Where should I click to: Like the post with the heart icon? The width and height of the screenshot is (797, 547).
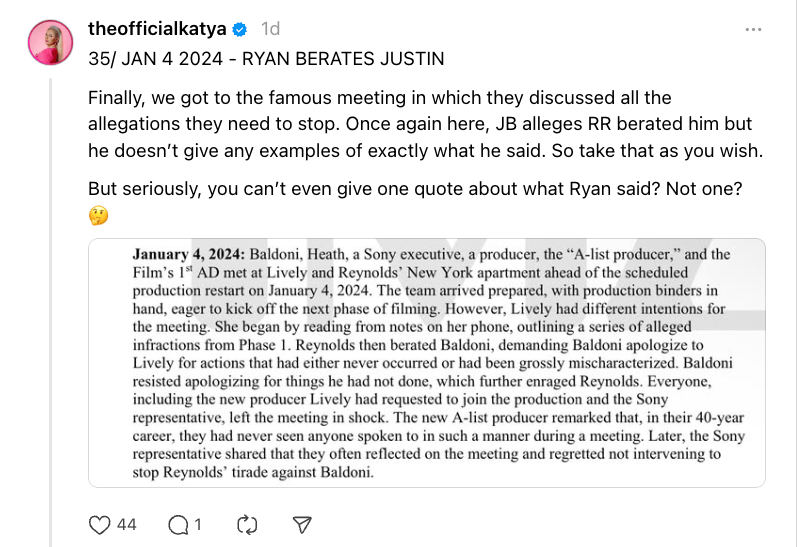(x=100, y=524)
